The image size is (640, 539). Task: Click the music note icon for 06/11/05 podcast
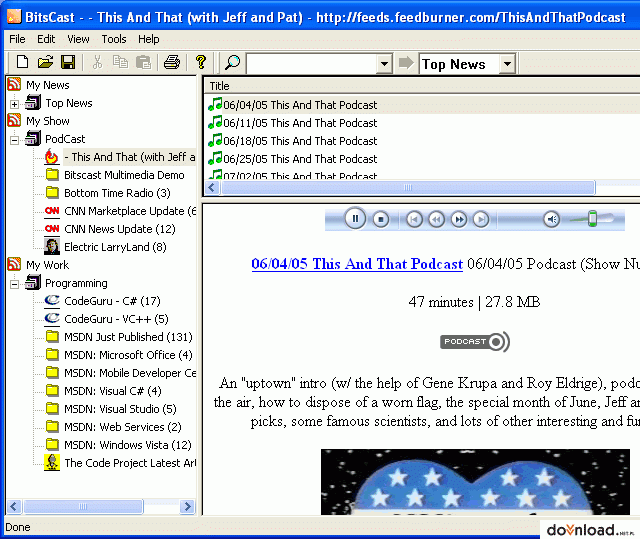215,122
